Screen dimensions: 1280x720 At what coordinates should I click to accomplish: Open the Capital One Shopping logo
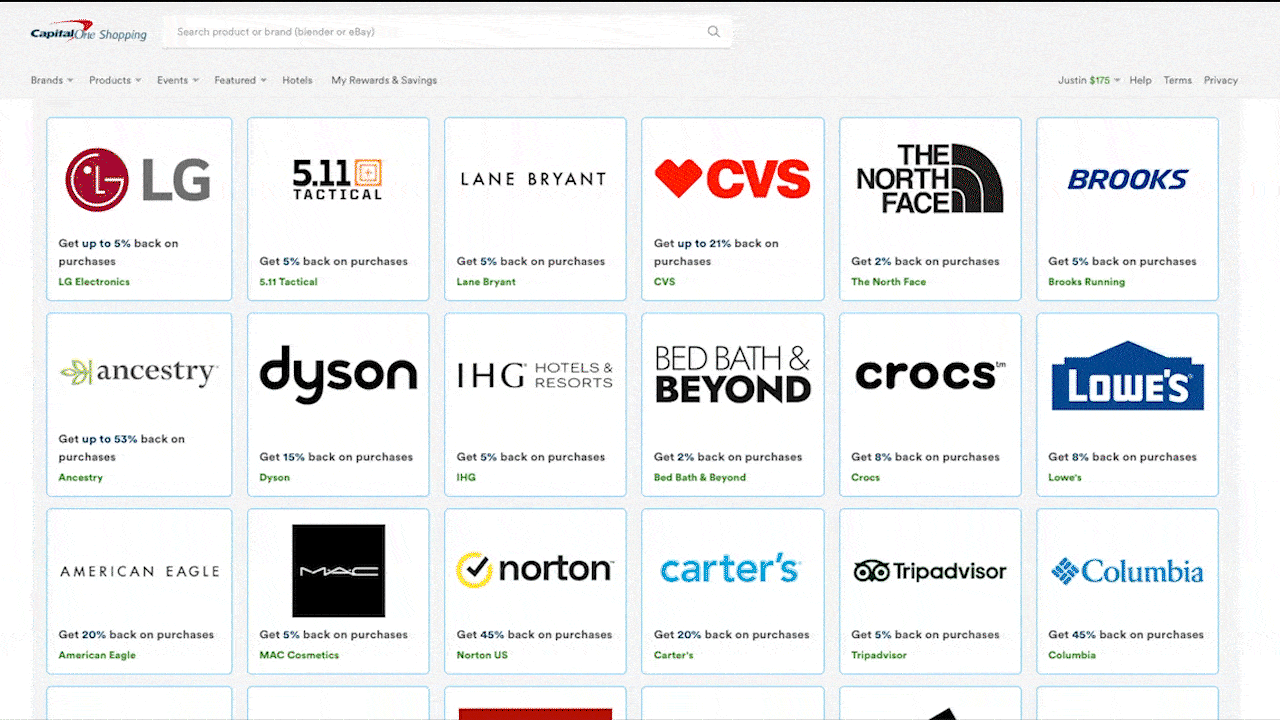(x=88, y=31)
